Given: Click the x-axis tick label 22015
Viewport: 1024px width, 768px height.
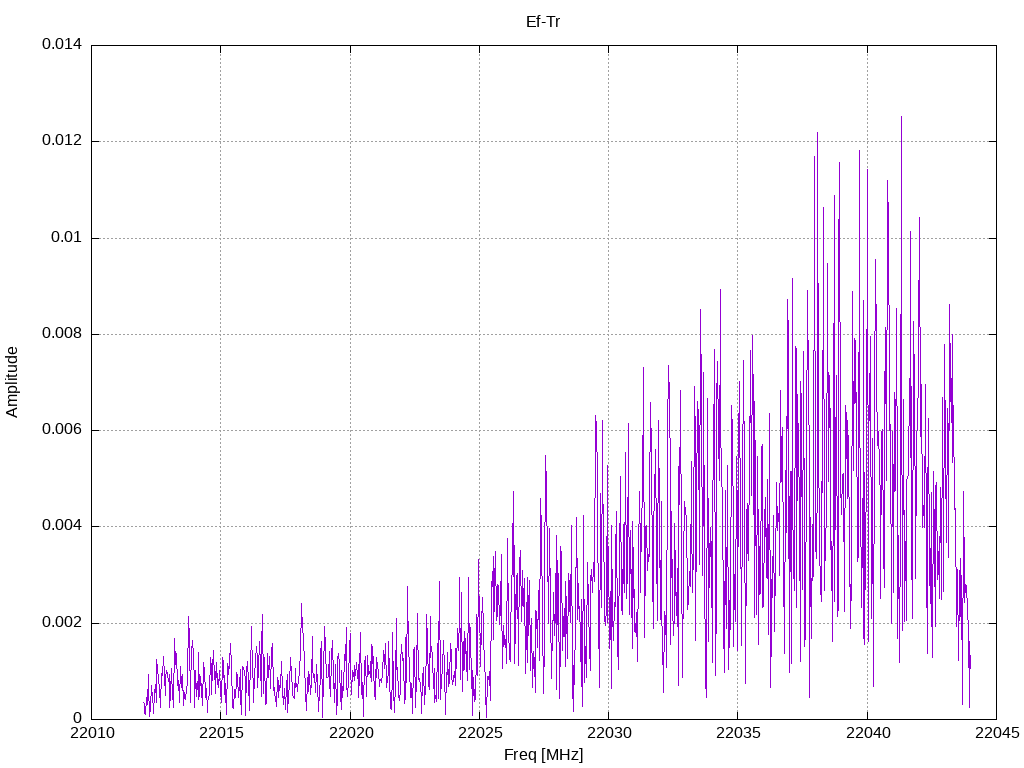Looking at the screenshot, I should (x=221, y=733).
